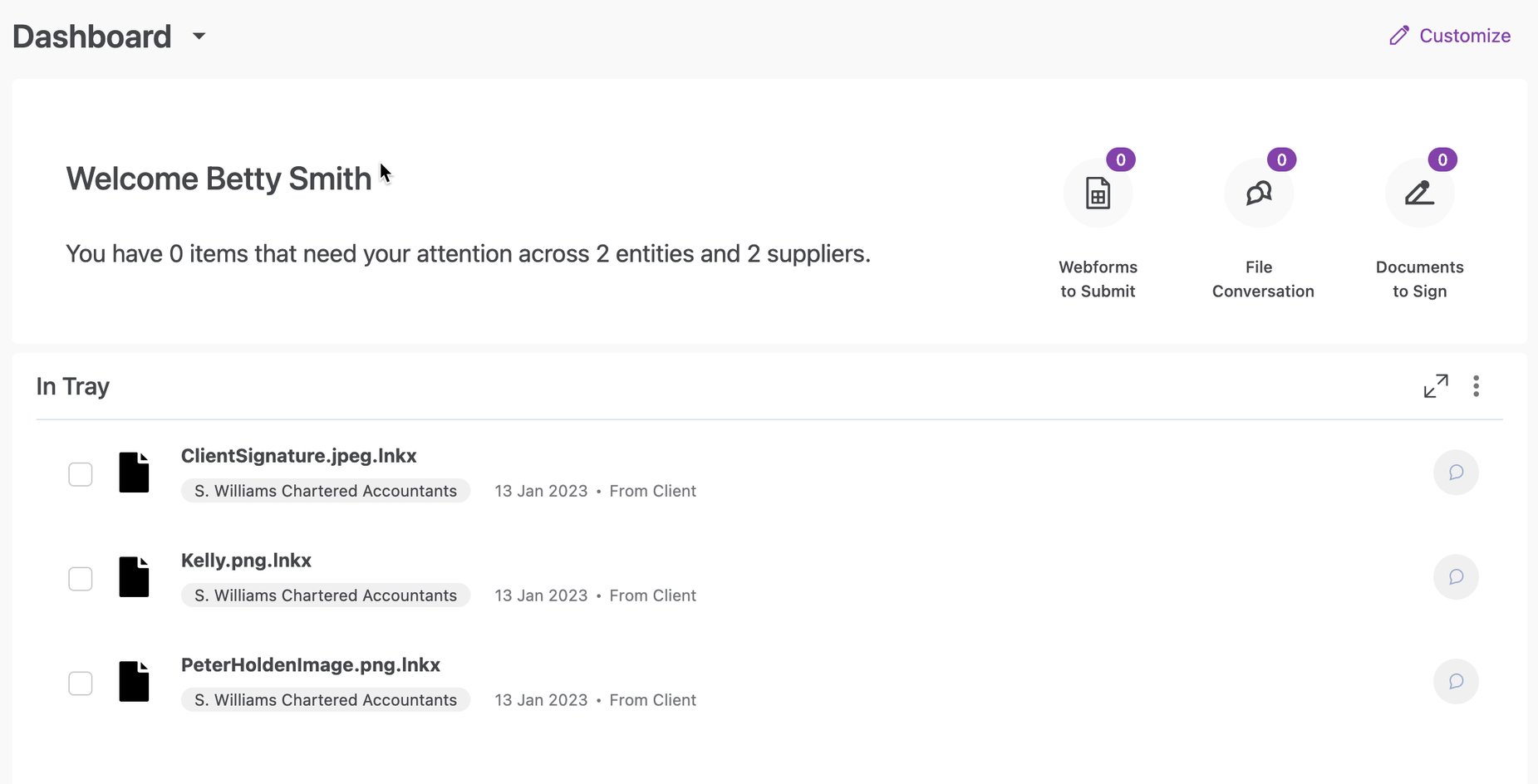Open comment bubble for ClientSignature.jpeg.lnkx
The height and width of the screenshot is (784, 1538).
coord(1456,473)
